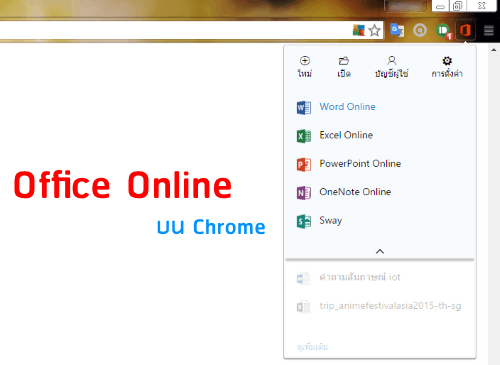Click the scrollbar up arrow

[494, 50]
